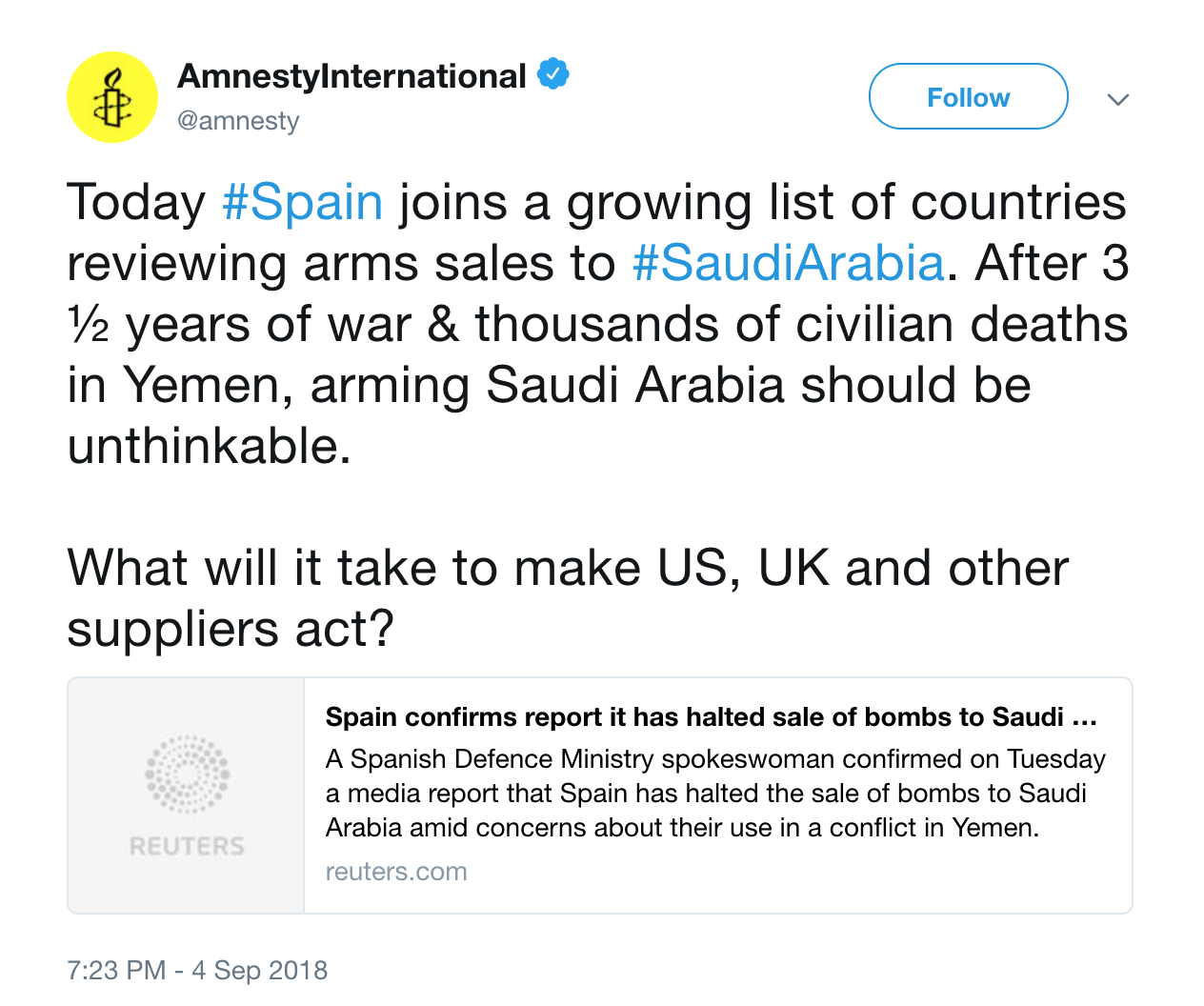Image resolution: width=1204 pixels, height=1006 pixels.
Task: Expand the tweet options chevron
Action: coord(1118,99)
